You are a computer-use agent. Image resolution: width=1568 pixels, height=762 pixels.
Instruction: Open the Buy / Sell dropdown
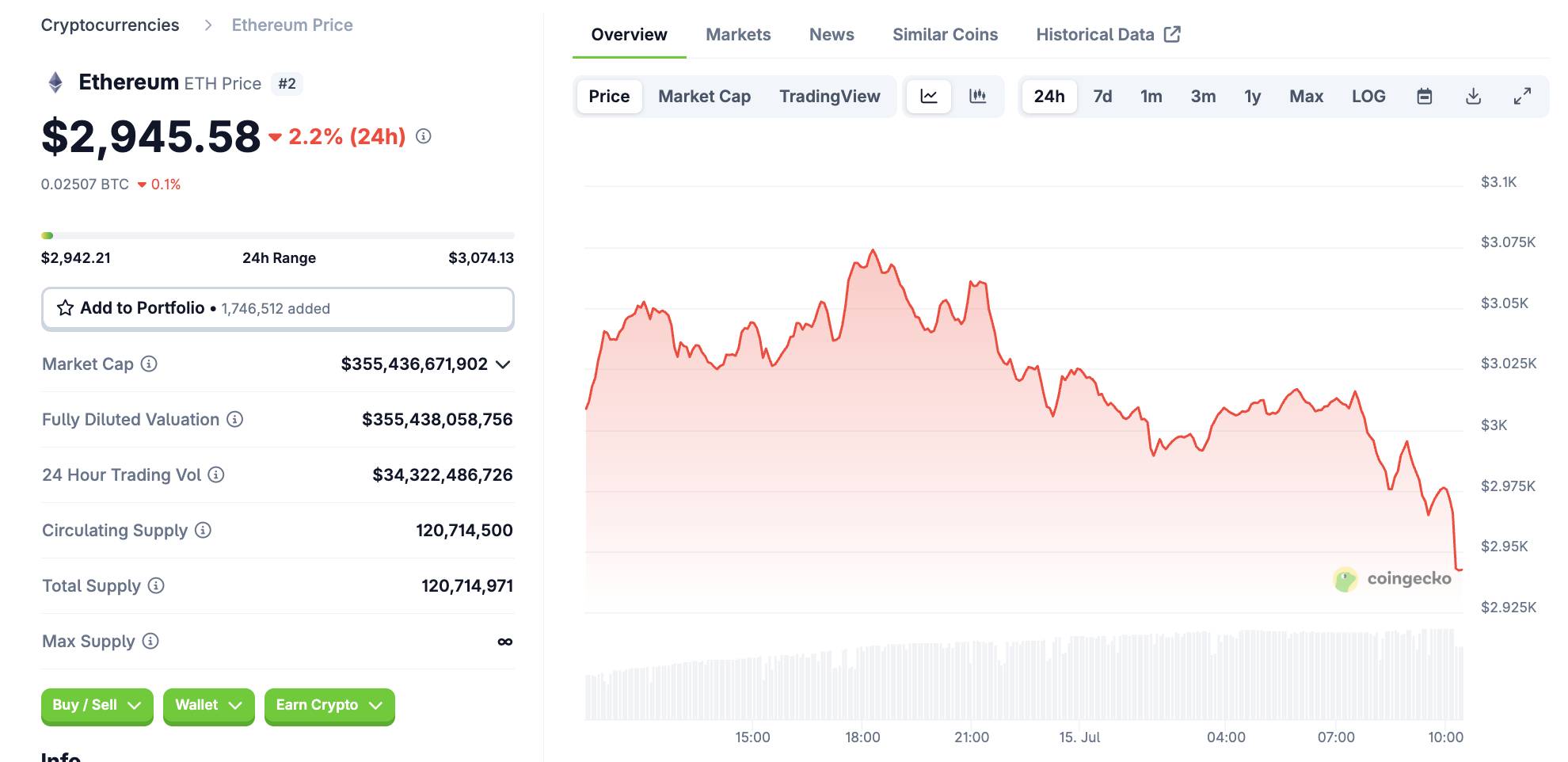click(x=97, y=705)
